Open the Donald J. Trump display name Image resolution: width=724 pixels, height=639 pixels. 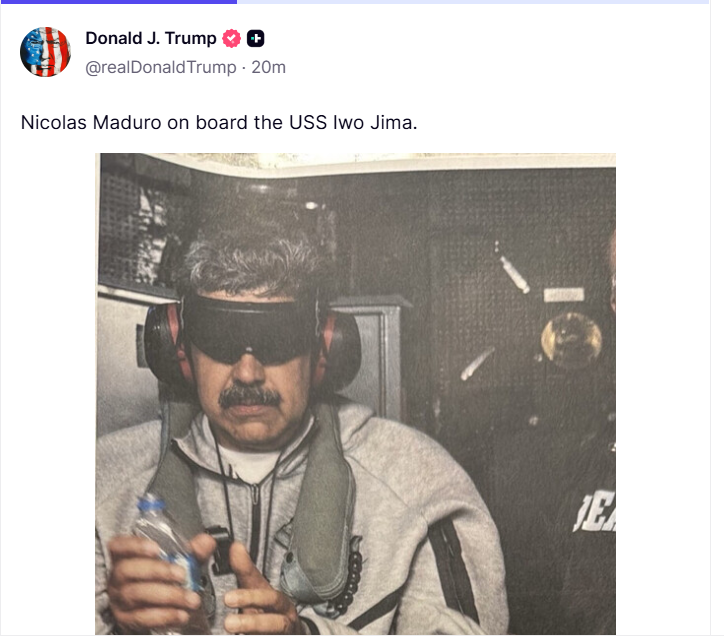pos(151,38)
